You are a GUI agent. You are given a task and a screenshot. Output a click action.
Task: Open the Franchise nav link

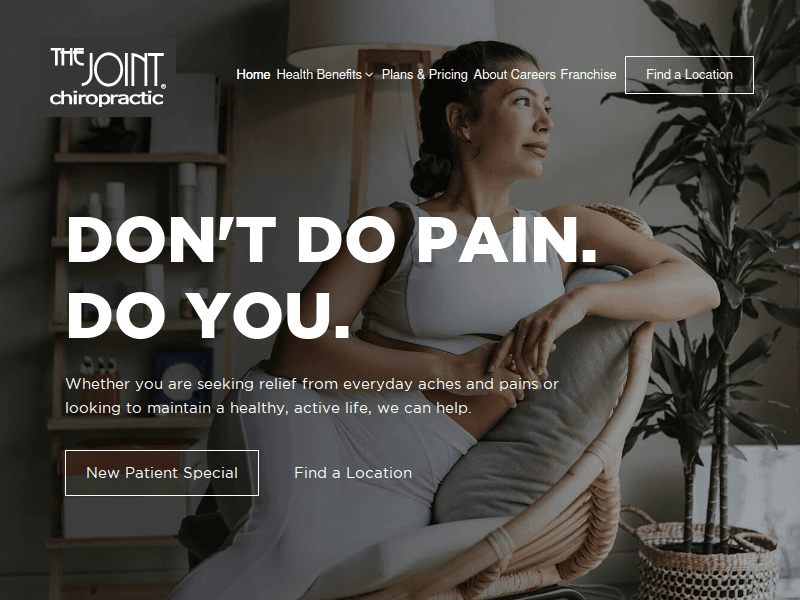(588, 74)
